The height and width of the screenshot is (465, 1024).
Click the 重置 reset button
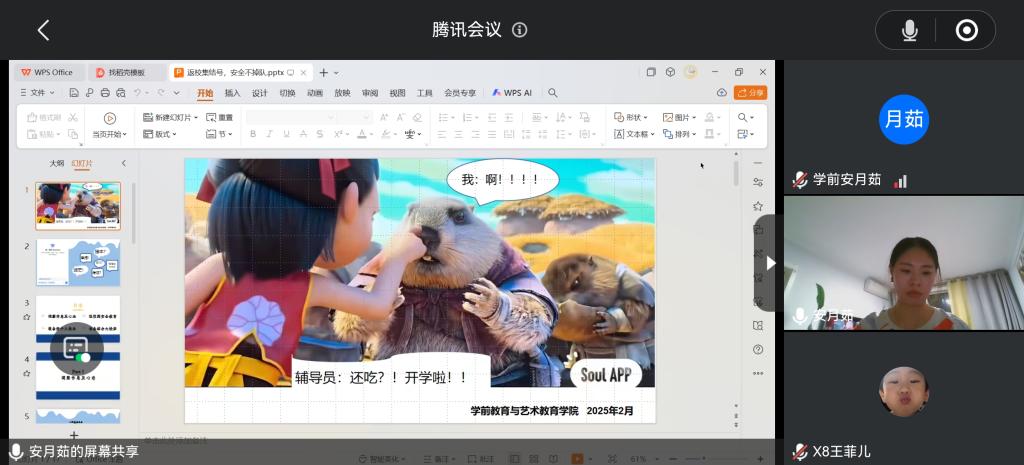(x=219, y=118)
